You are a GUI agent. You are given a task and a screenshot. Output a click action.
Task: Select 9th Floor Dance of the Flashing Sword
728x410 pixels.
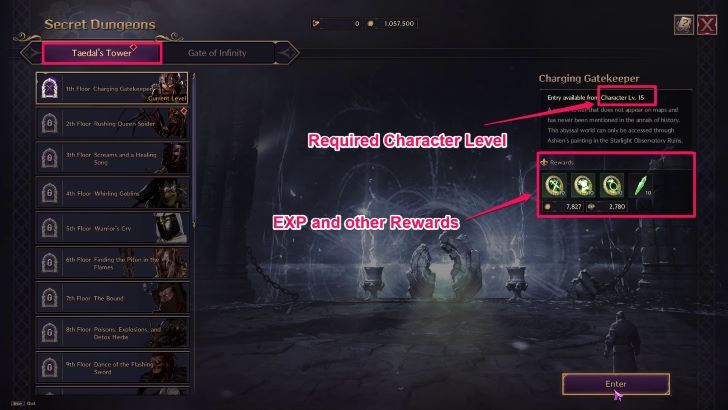(113, 368)
